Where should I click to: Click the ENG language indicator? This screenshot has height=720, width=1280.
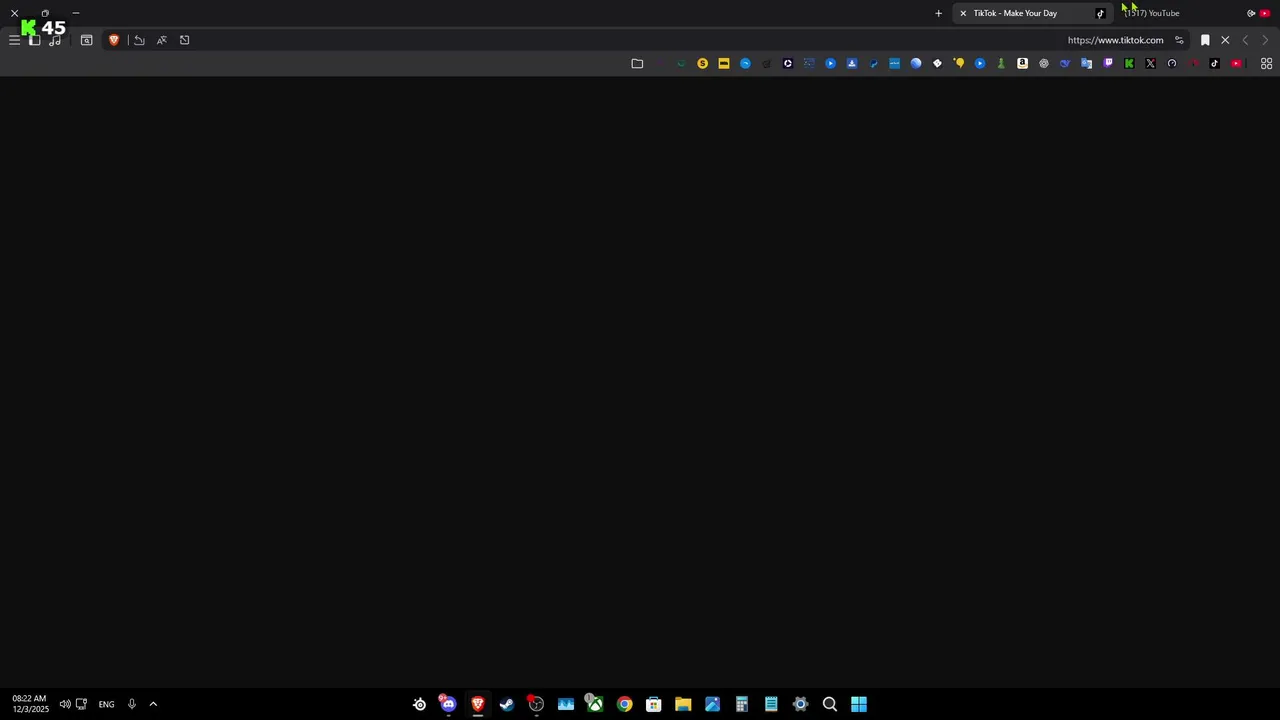click(106, 704)
